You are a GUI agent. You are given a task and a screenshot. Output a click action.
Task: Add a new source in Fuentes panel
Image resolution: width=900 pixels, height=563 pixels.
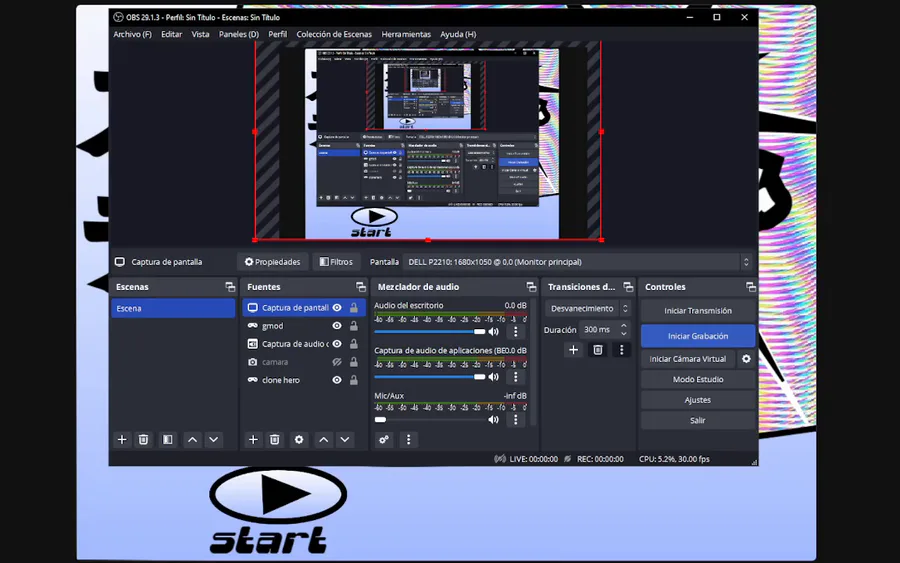253,440
